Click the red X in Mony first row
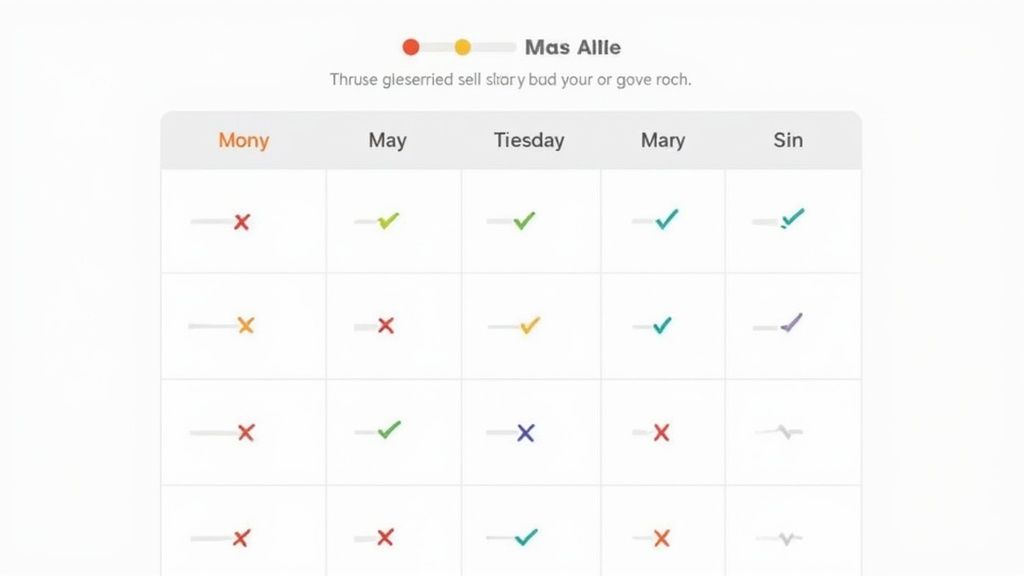The width and height of the screenshot is (1024, 576). tap(241, 222)
